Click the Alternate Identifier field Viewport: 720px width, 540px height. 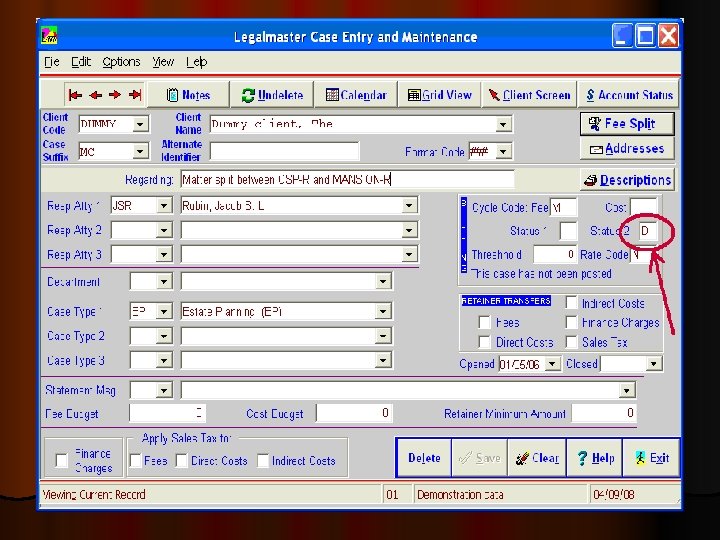point(284,151)
